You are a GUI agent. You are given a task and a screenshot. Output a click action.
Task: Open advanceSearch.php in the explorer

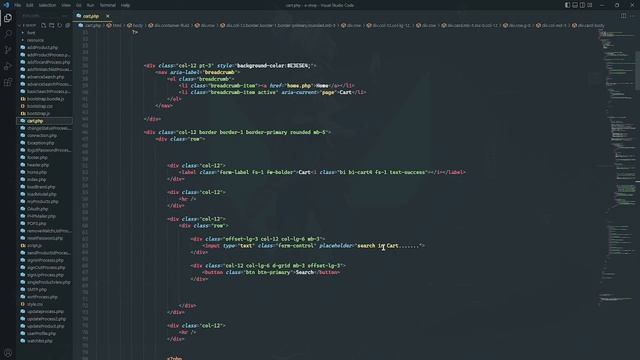[x=45, y=77]
